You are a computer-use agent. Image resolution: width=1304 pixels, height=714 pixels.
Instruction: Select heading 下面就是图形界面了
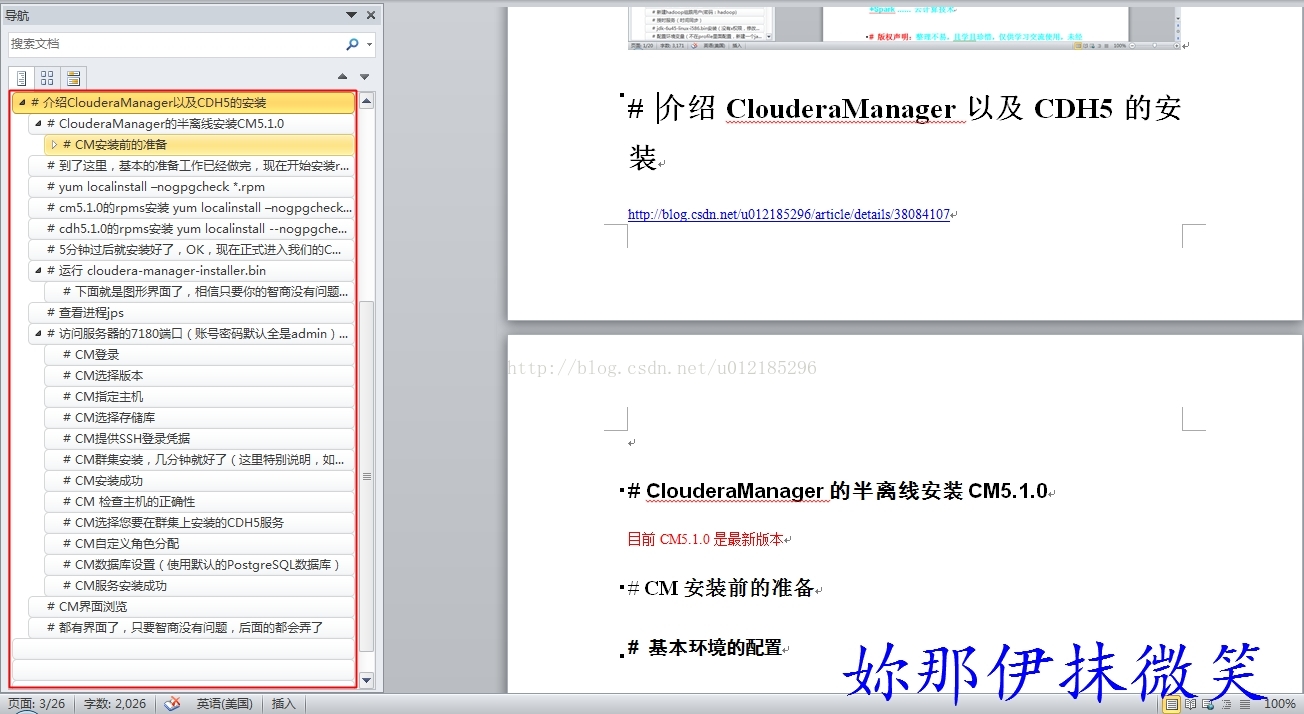pyautogui.click(x=199, y=292)
